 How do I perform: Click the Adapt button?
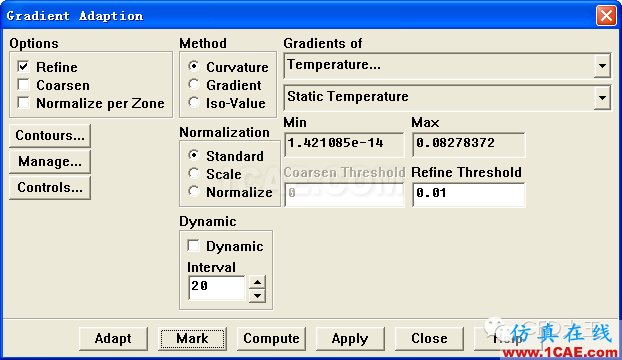pyautogui.click(x=113, y=339)
